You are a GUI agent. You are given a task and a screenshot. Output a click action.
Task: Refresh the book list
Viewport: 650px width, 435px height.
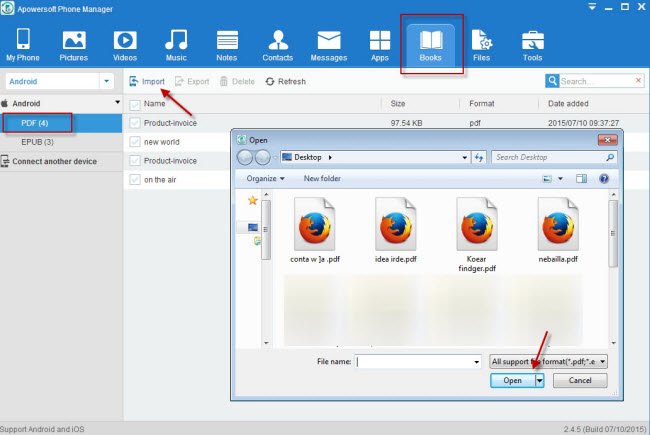[x=285, y=81]
